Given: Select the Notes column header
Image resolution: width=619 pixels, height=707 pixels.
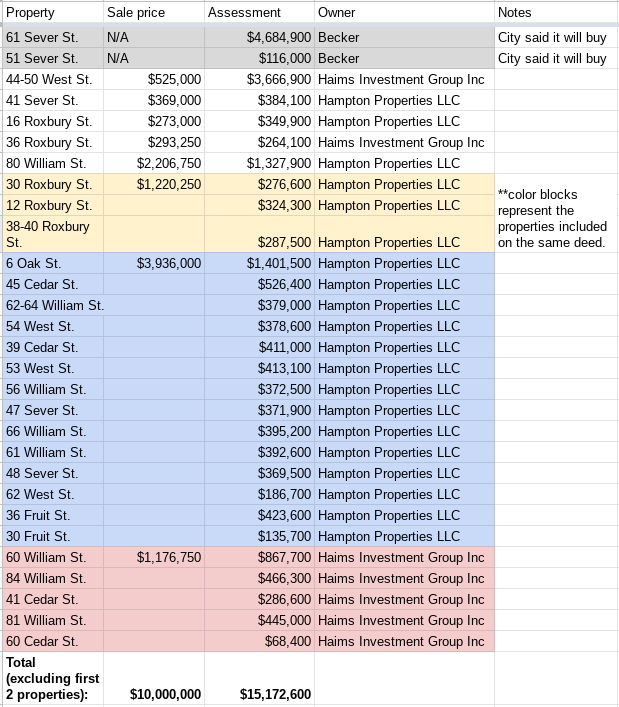Looking at the screenshot, I should click(514, 13).
